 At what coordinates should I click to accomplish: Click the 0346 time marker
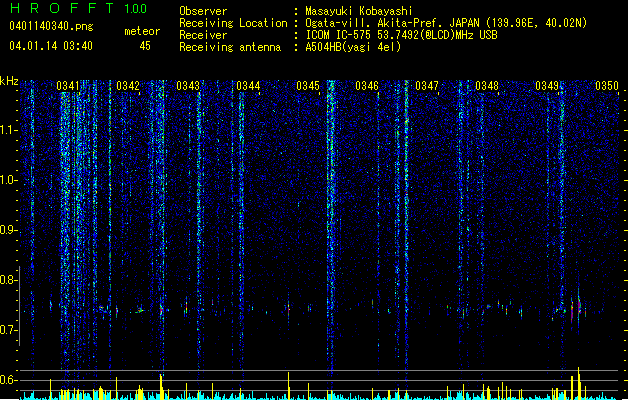click(x=367, y=86)
